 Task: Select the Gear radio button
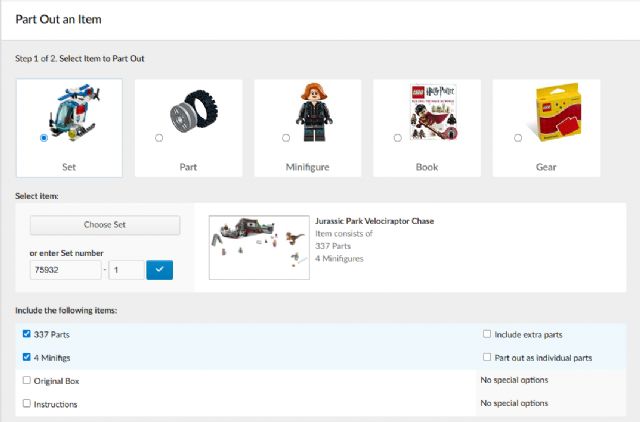click(x=517, y=138)
